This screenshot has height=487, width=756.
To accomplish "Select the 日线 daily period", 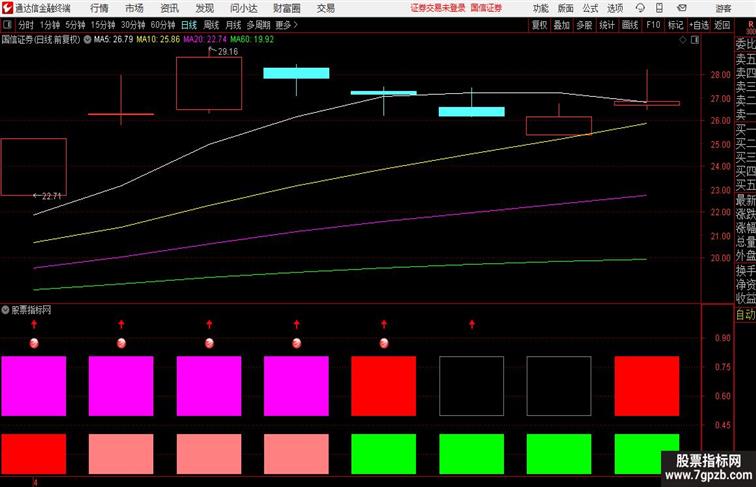I will point(189,25).
